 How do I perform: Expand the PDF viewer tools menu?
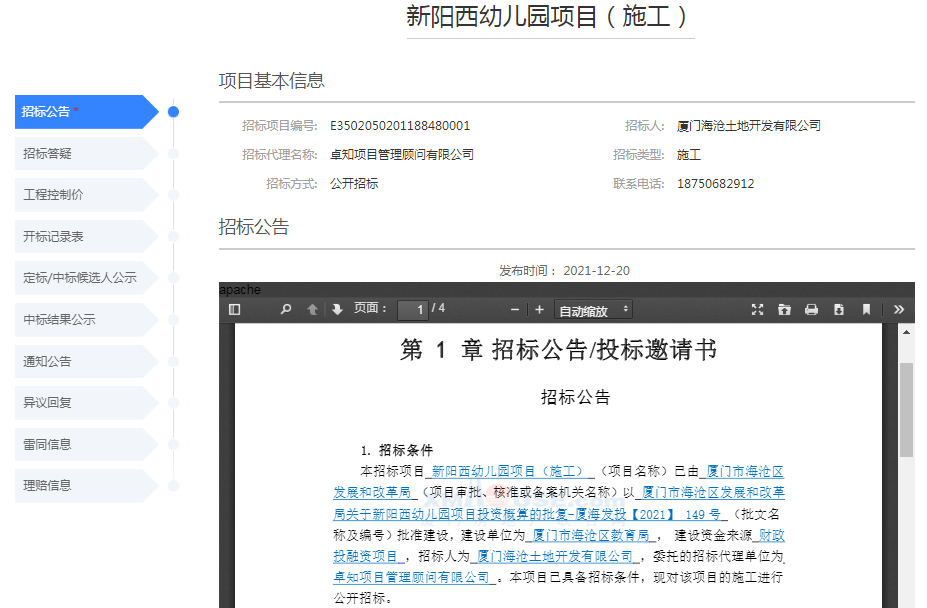(x=898, y=310)
